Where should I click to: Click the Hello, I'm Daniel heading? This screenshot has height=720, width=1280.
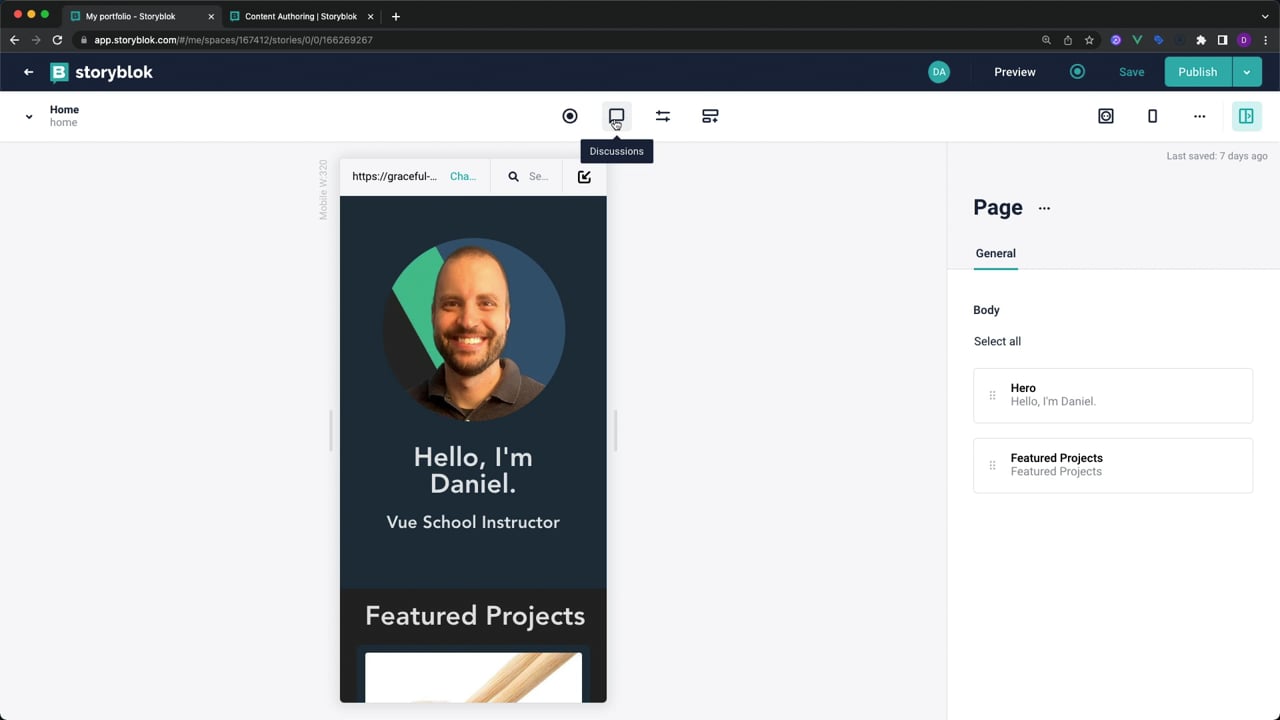pyautogui.click(x=473, y=470)
